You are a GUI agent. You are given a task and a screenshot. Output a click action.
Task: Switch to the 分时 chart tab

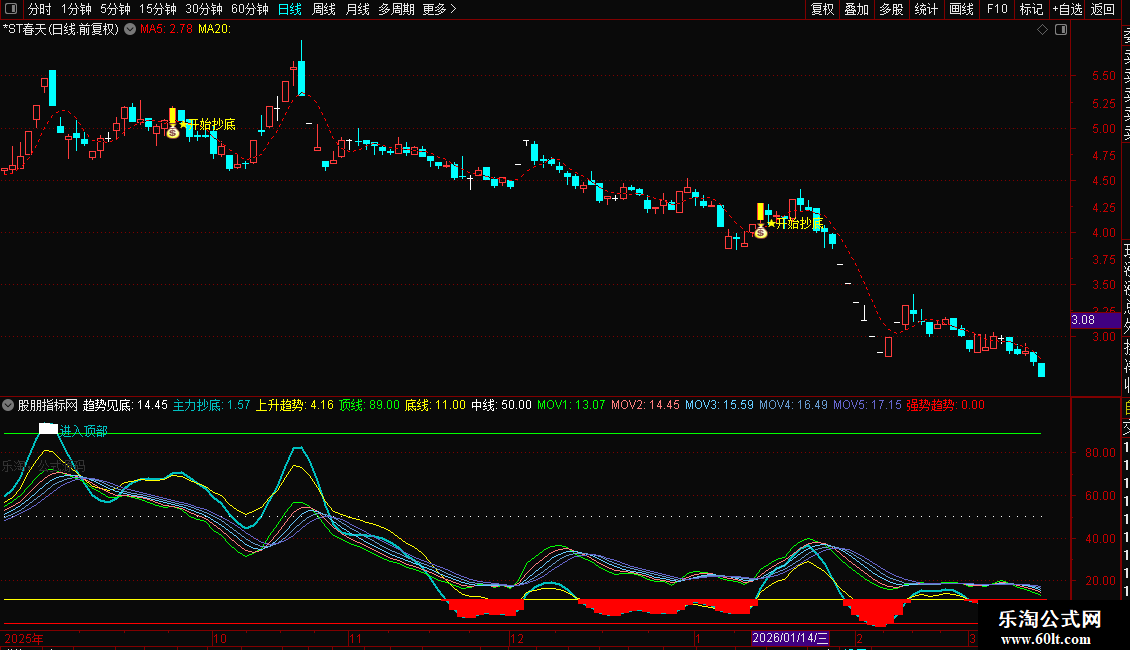(x=40, y=9)
